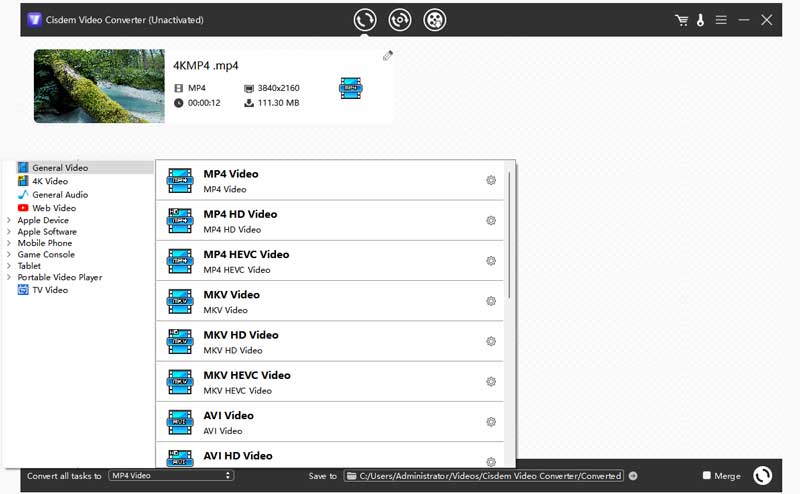
Task: Enable the Merge checkbox
Action: pos(707,475)
